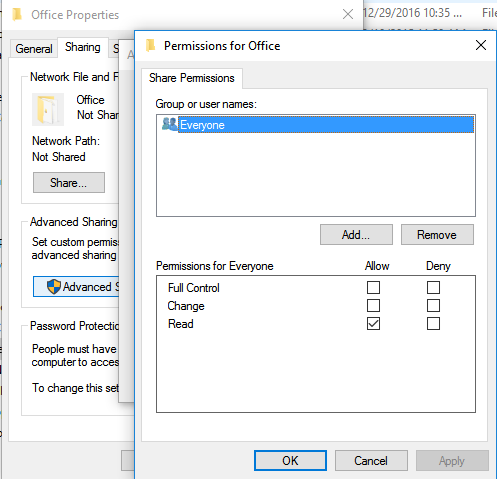Deny Full Control for Everyone
Image resolution: width=497 pixels, height=479 pixels.
pos(433,287)
